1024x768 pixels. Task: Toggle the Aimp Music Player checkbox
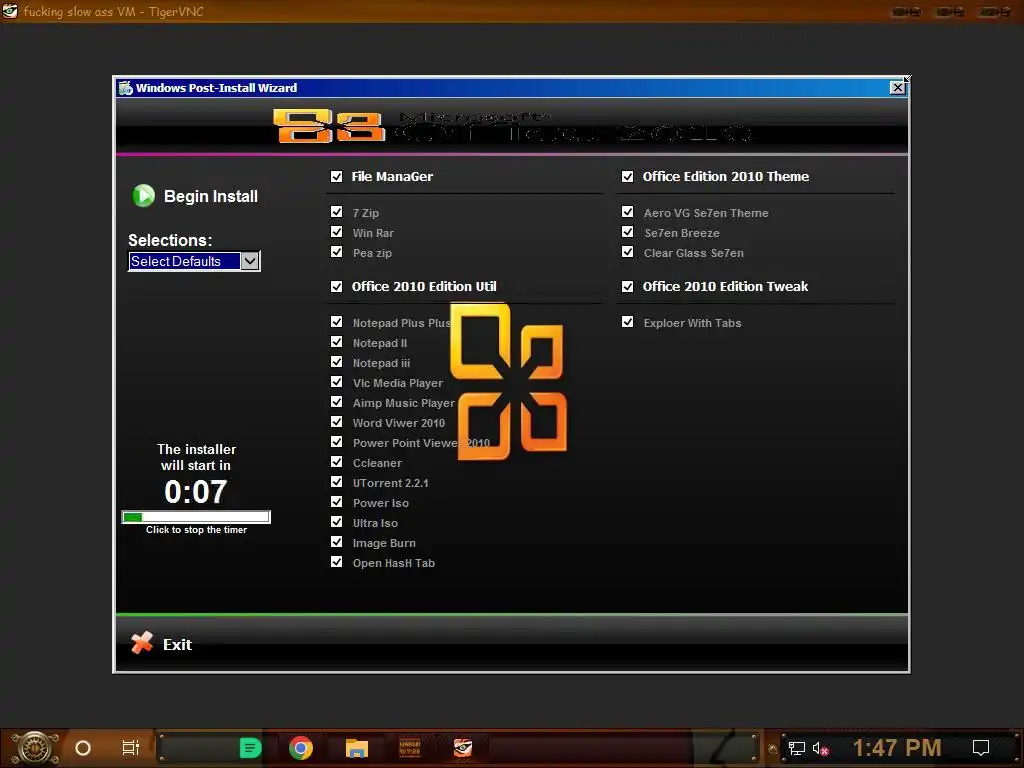click(x=336, y=402)
